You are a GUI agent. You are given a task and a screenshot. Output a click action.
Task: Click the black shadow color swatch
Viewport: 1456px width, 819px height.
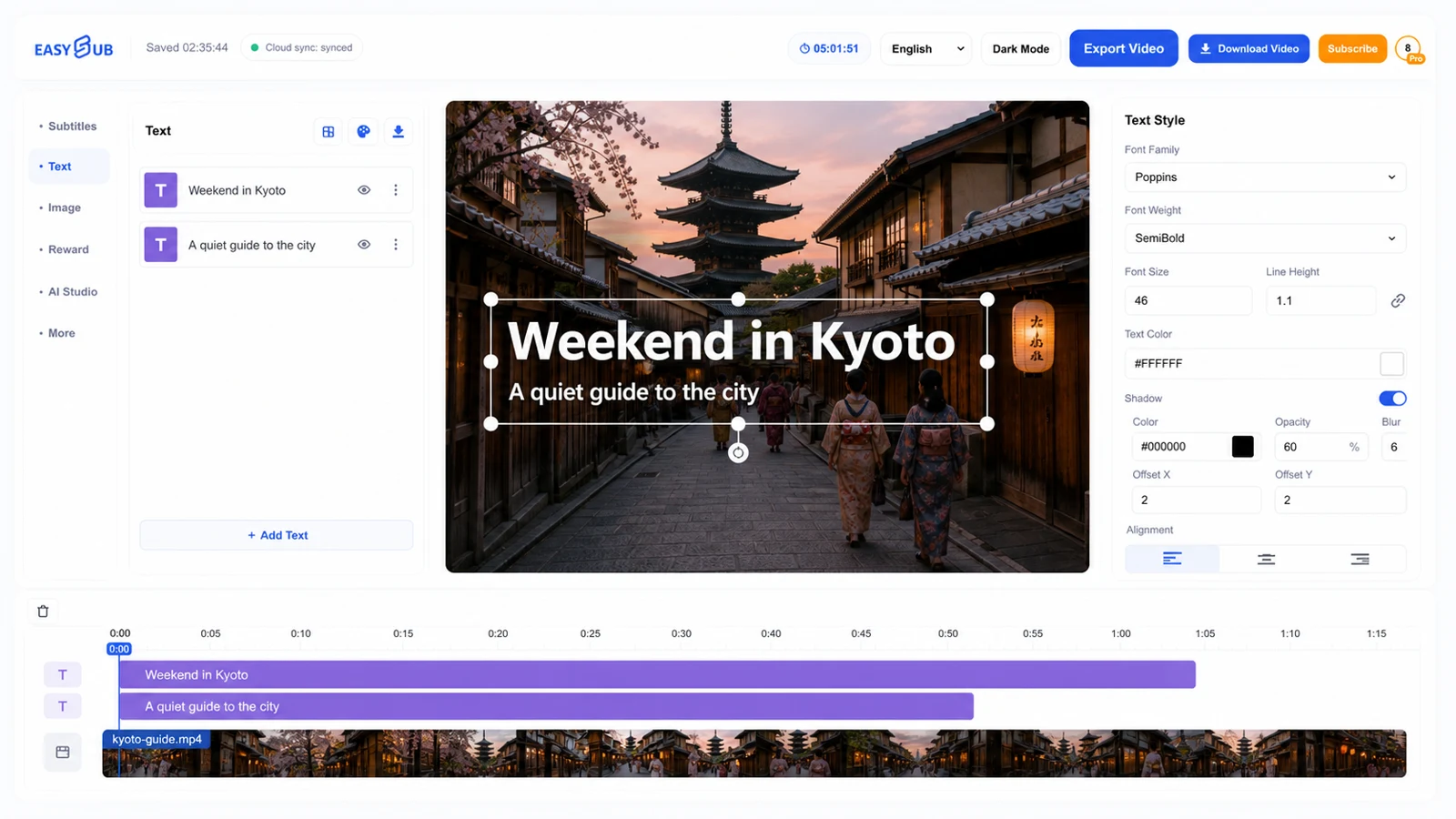coord(1242,447)
